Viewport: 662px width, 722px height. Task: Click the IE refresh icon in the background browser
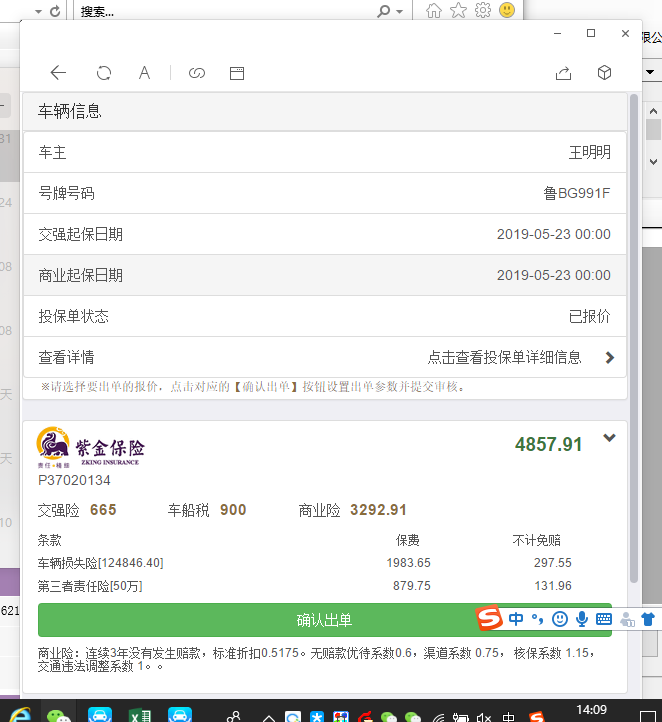click(55, 11)
